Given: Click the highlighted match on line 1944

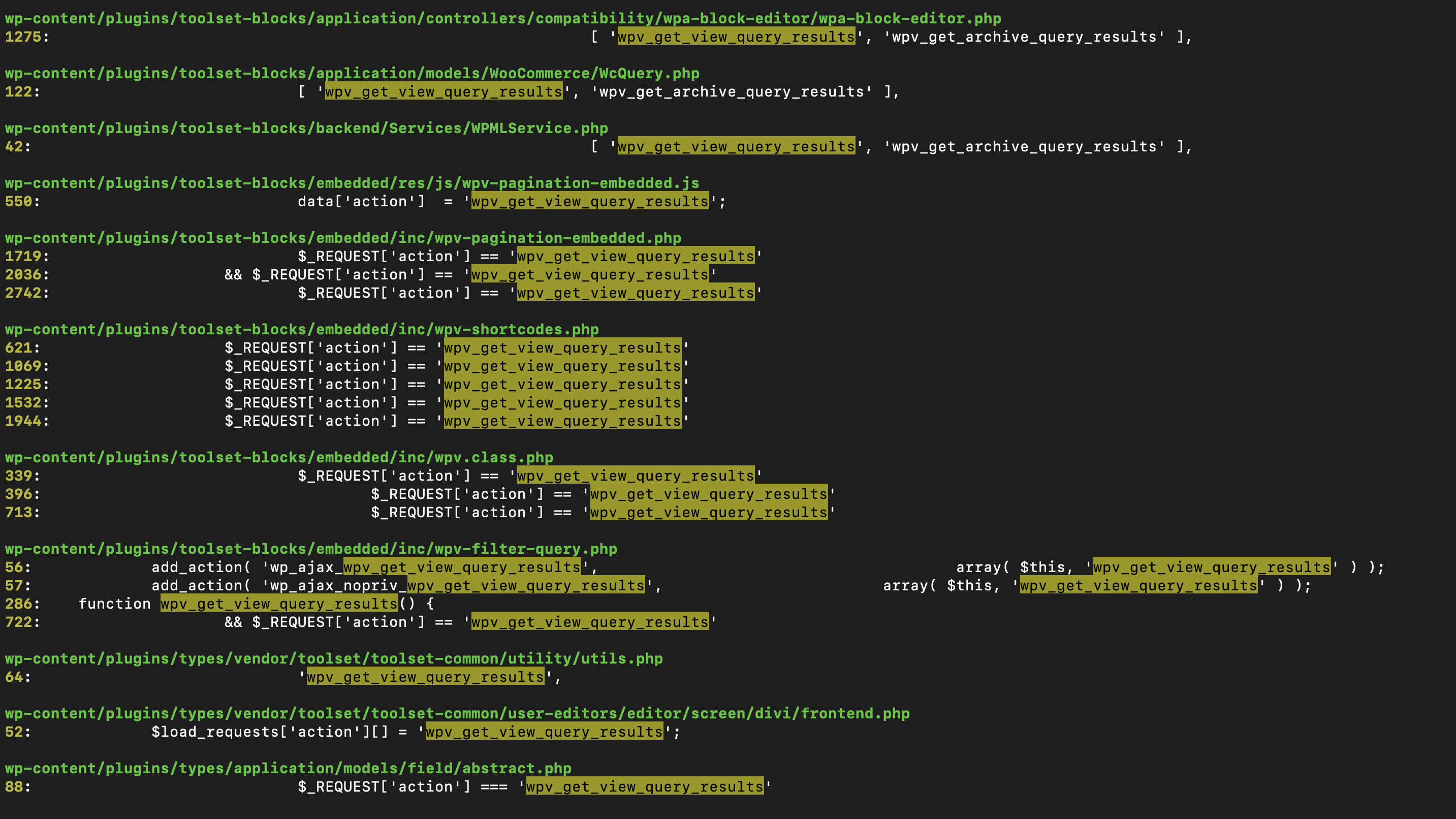Looking at the screenshot, I should [562, 421].
